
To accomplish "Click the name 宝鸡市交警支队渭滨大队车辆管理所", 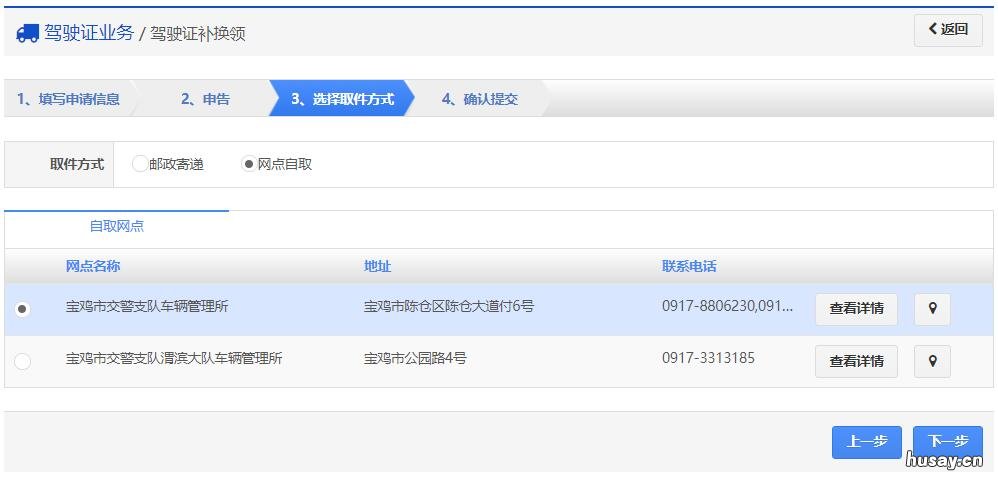I will point(174,358).
